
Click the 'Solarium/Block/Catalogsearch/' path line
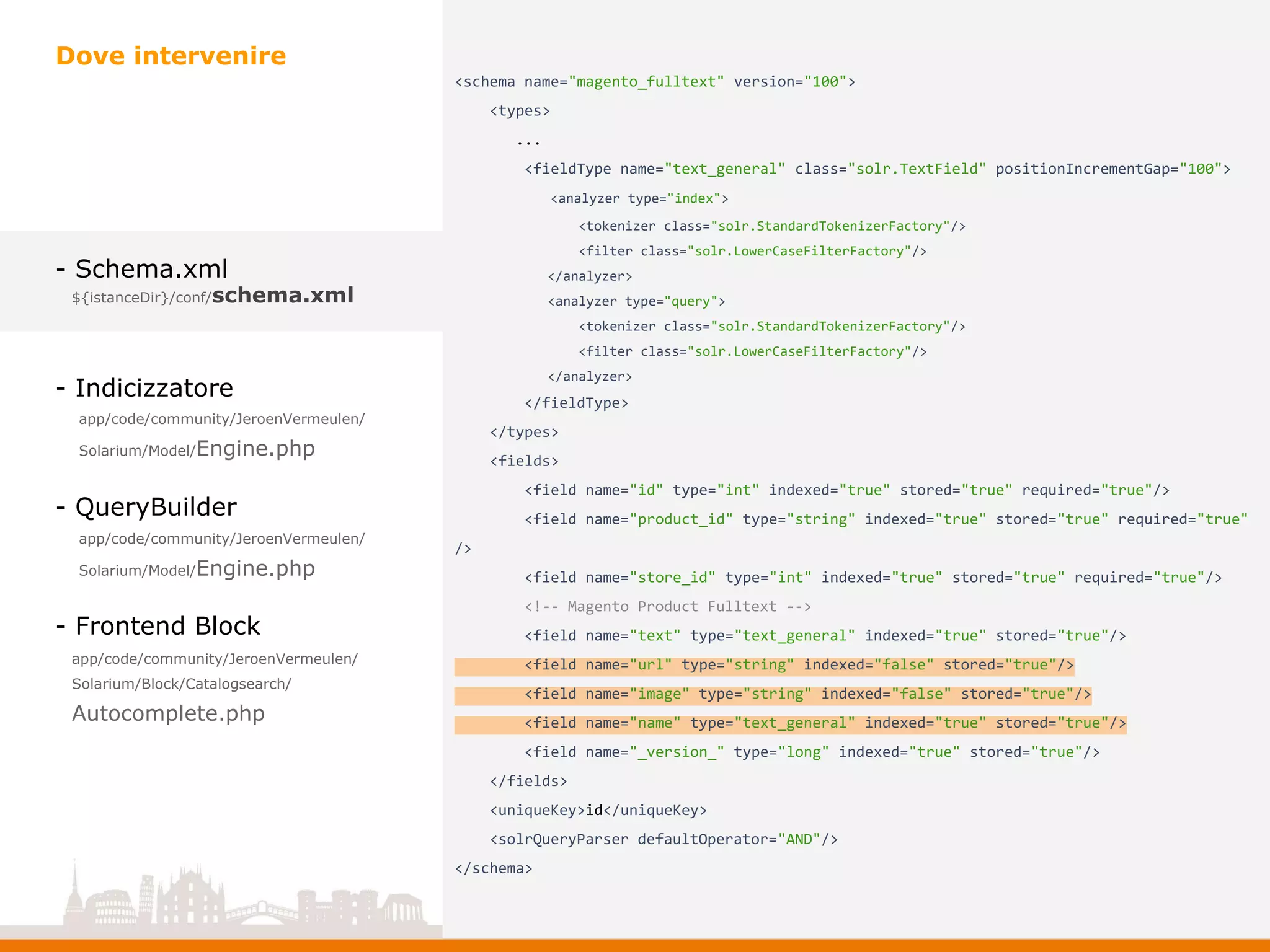(x=182, y=684)
